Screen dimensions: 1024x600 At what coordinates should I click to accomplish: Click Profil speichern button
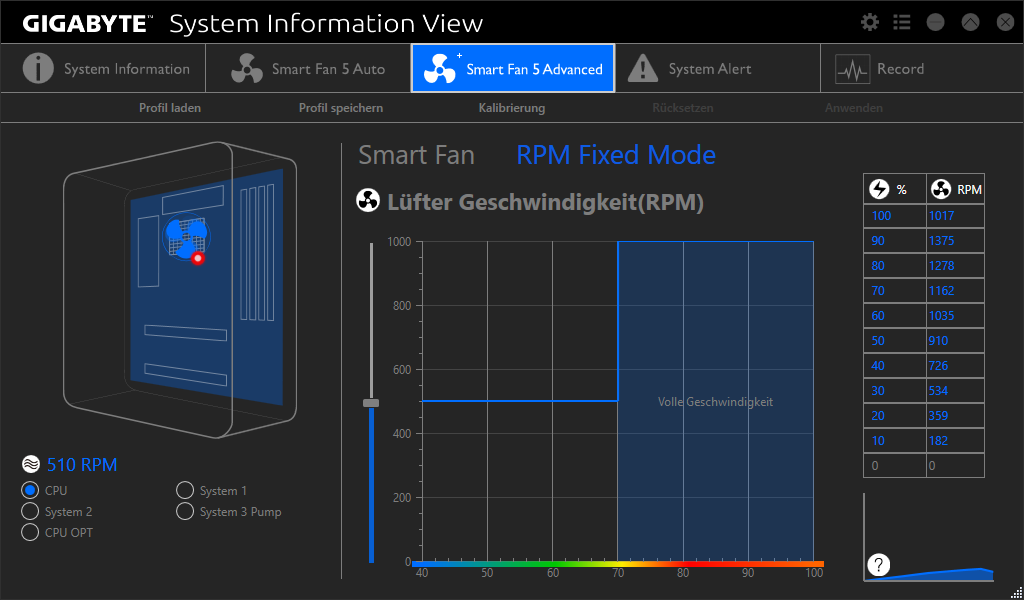(341, 108)
